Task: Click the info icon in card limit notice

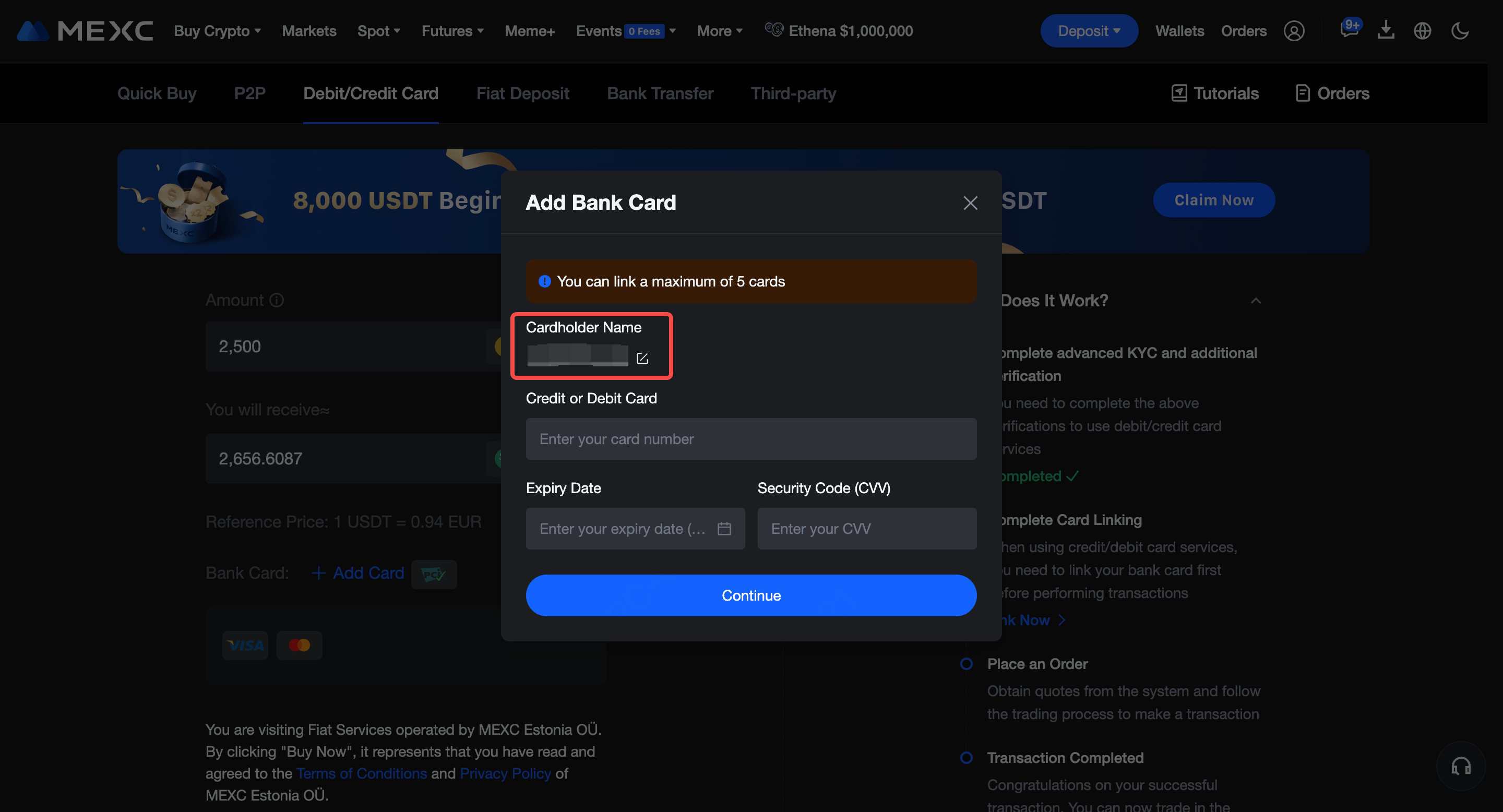Action: [544, 282]
